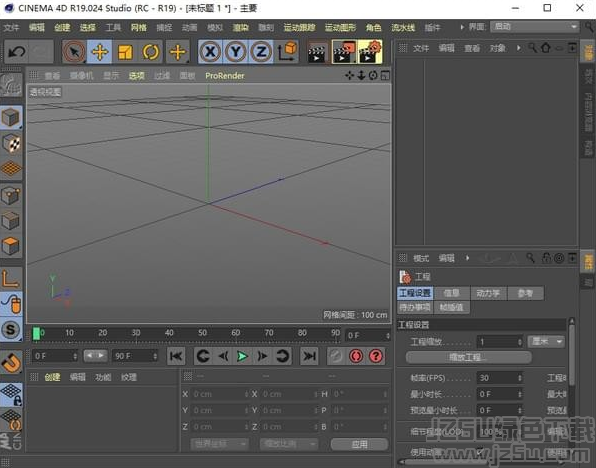The height and width of the screenshot is (468, 596).
Task: Click Object Manager search magnifier icon
Action: 533,48
